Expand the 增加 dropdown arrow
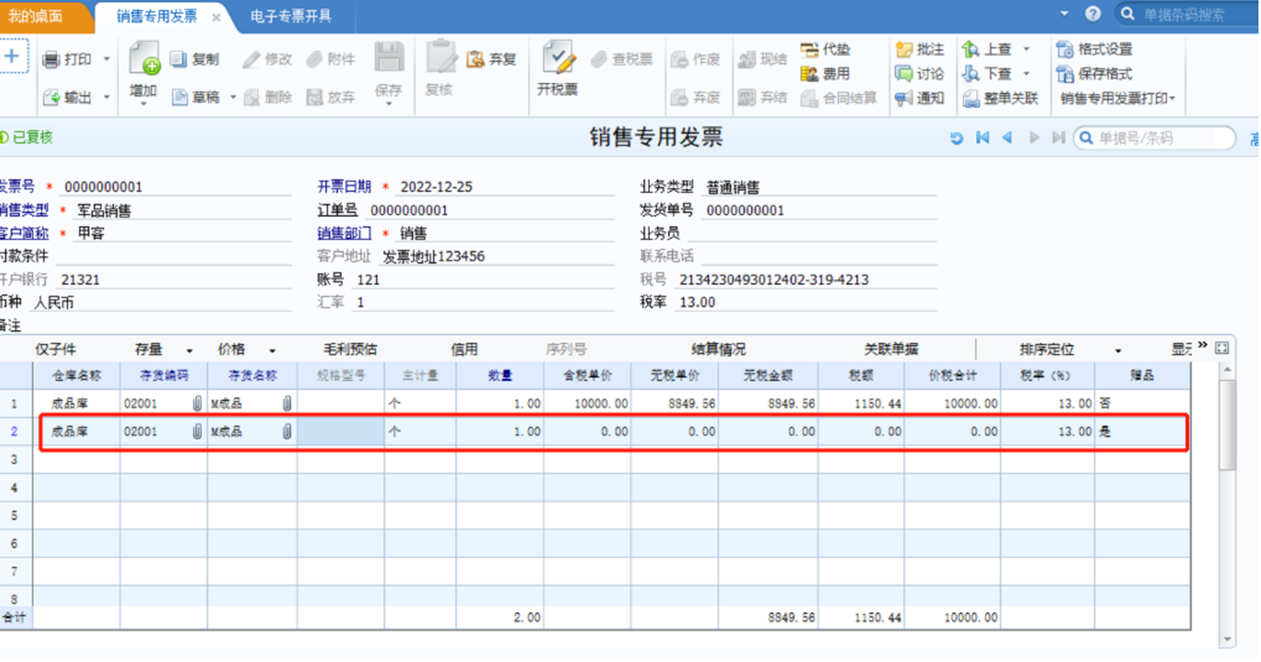 (144, 104)
